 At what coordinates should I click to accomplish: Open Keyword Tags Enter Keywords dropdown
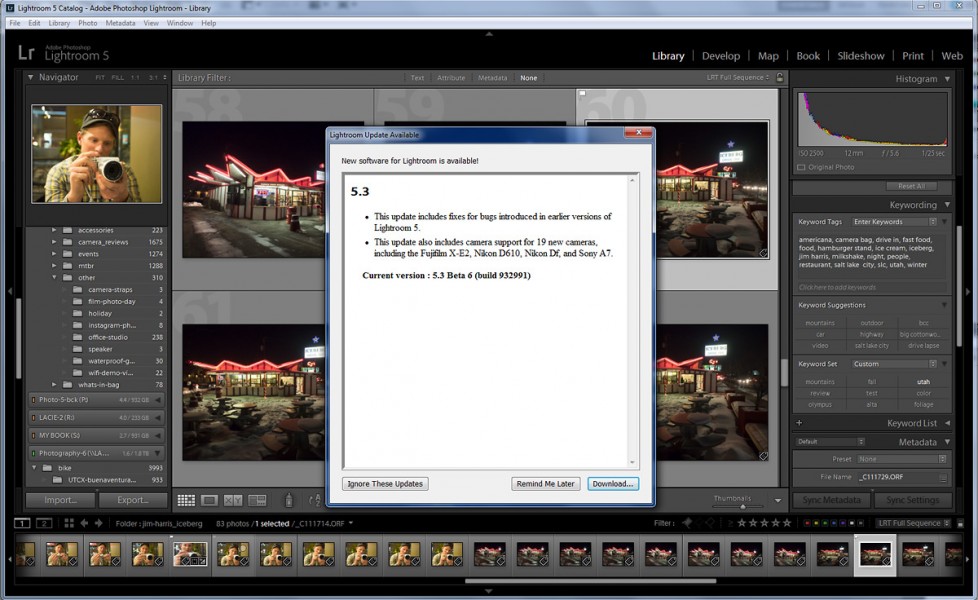[894, 221]
